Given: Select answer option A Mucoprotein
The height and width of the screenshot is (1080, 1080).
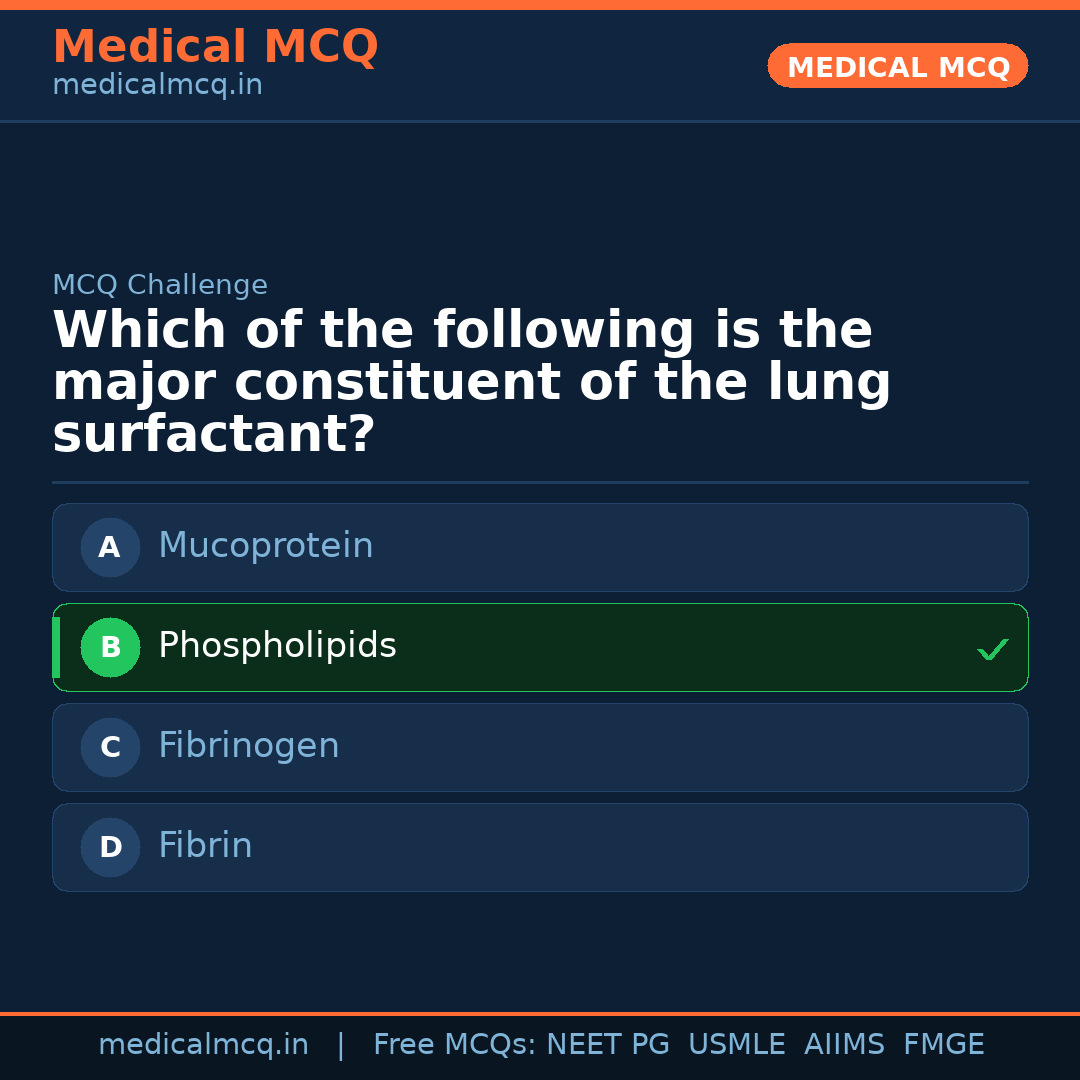Looking at the screenshot, I should [x=540, y=547].
